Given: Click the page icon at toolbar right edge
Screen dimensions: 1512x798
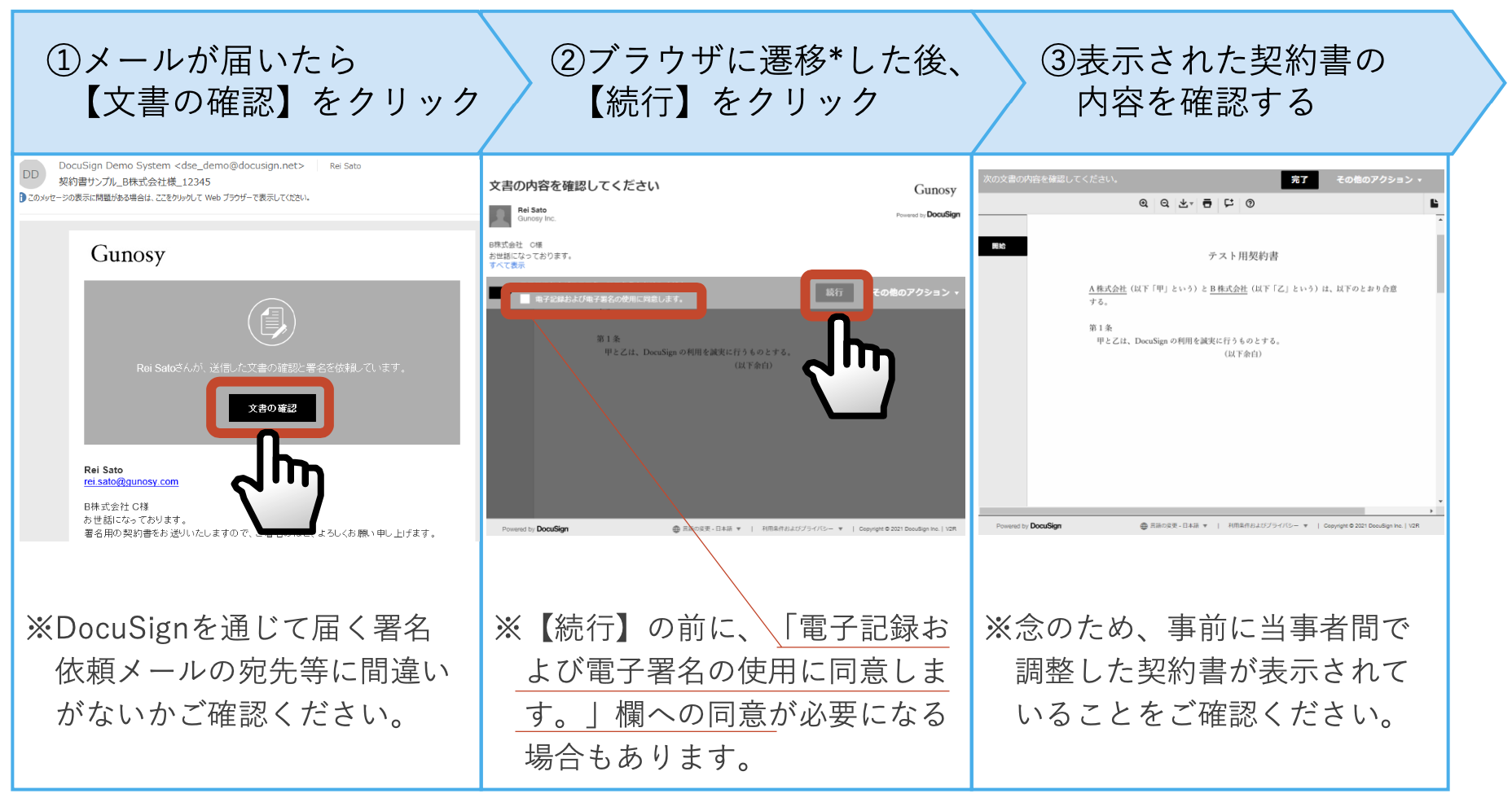Looking at the screenshot, I should click(x=1434, y=204).
